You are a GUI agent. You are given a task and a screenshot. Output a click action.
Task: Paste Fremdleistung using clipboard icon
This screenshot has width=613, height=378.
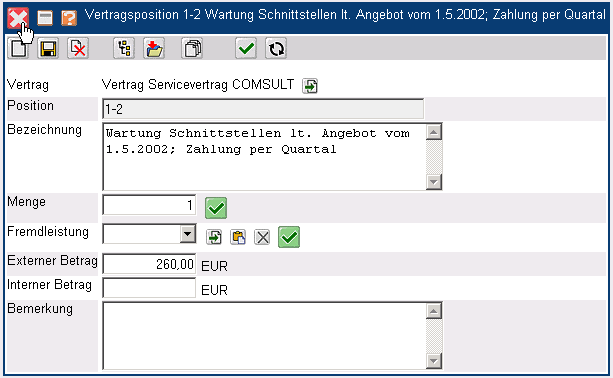click(238, 237)
